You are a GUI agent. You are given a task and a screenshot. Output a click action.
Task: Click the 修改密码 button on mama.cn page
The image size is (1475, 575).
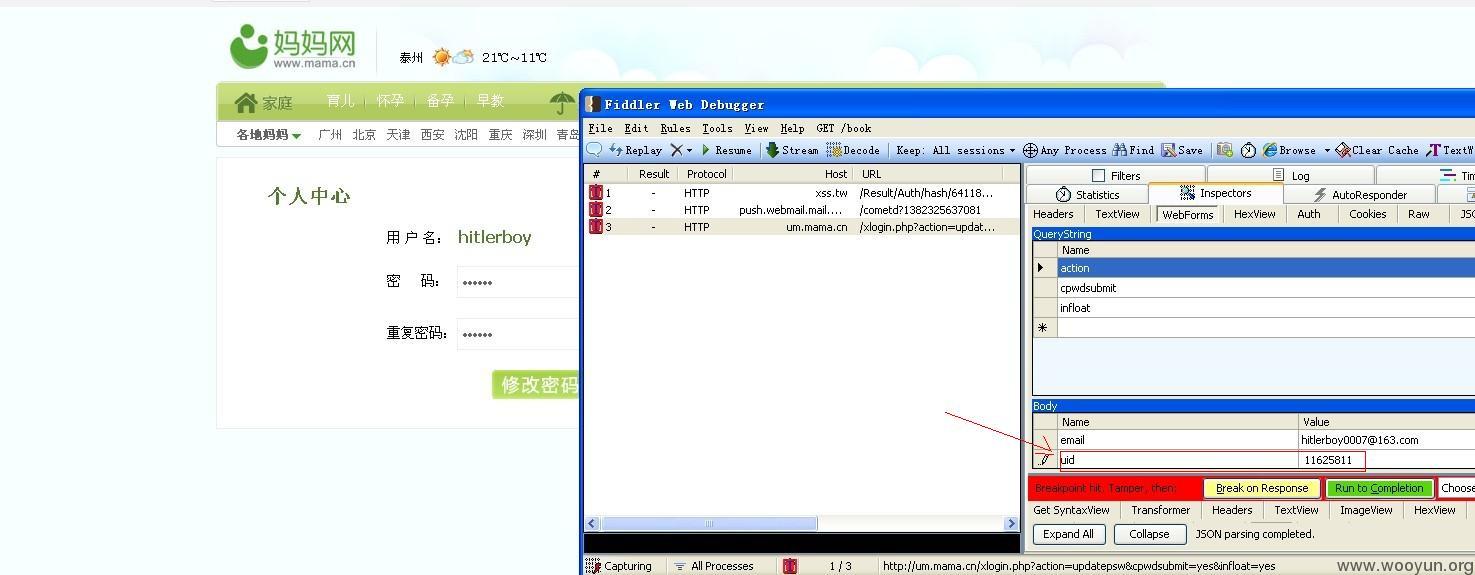point(536,385)
